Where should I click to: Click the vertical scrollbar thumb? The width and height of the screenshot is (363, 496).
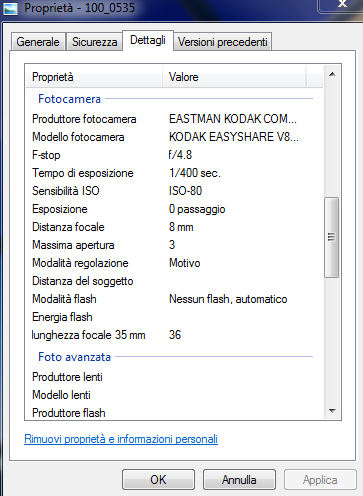pyautogui.click(x=332, y=237)
